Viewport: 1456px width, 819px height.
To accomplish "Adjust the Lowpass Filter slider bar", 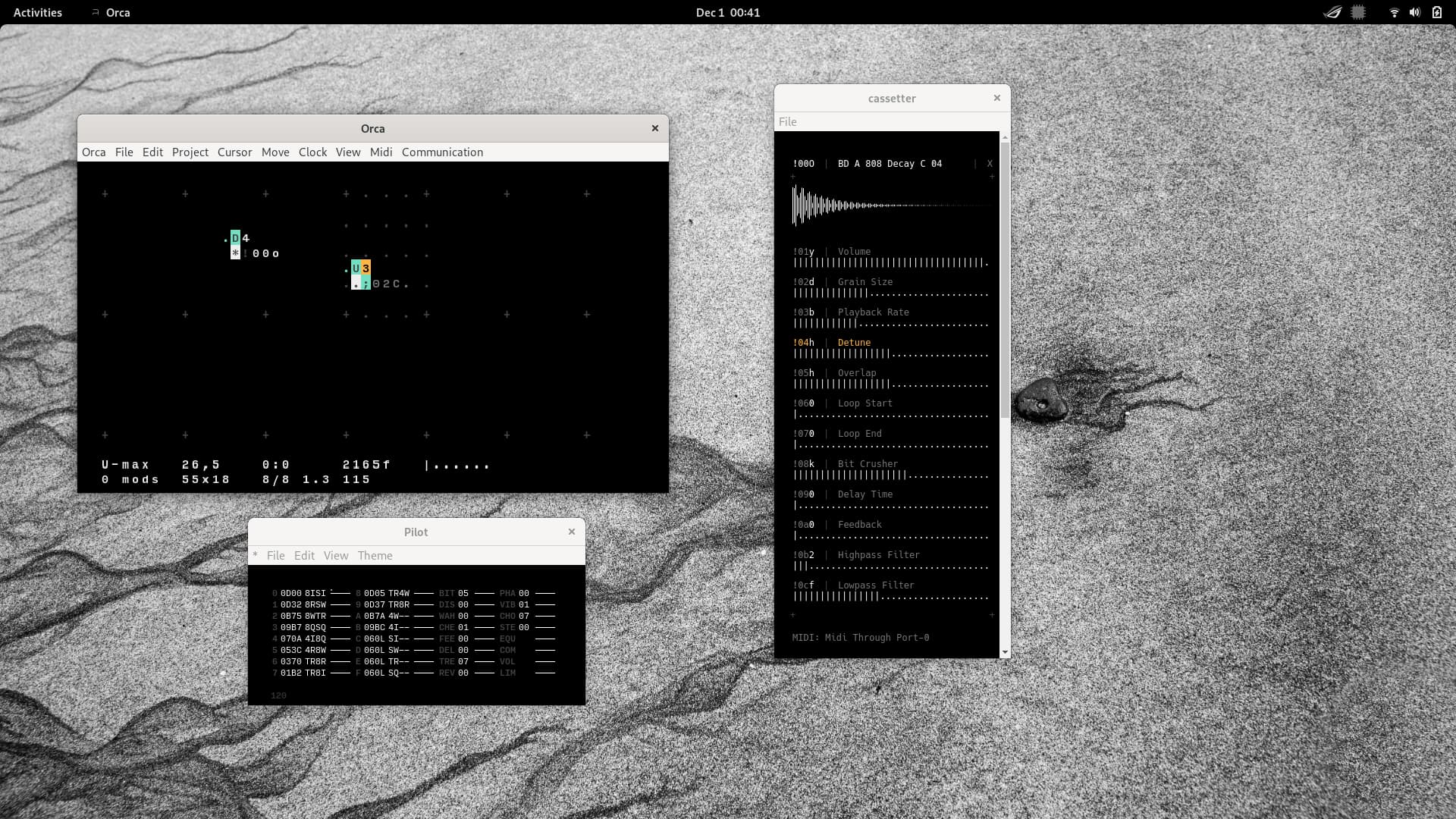I will (x=891, y=597).
